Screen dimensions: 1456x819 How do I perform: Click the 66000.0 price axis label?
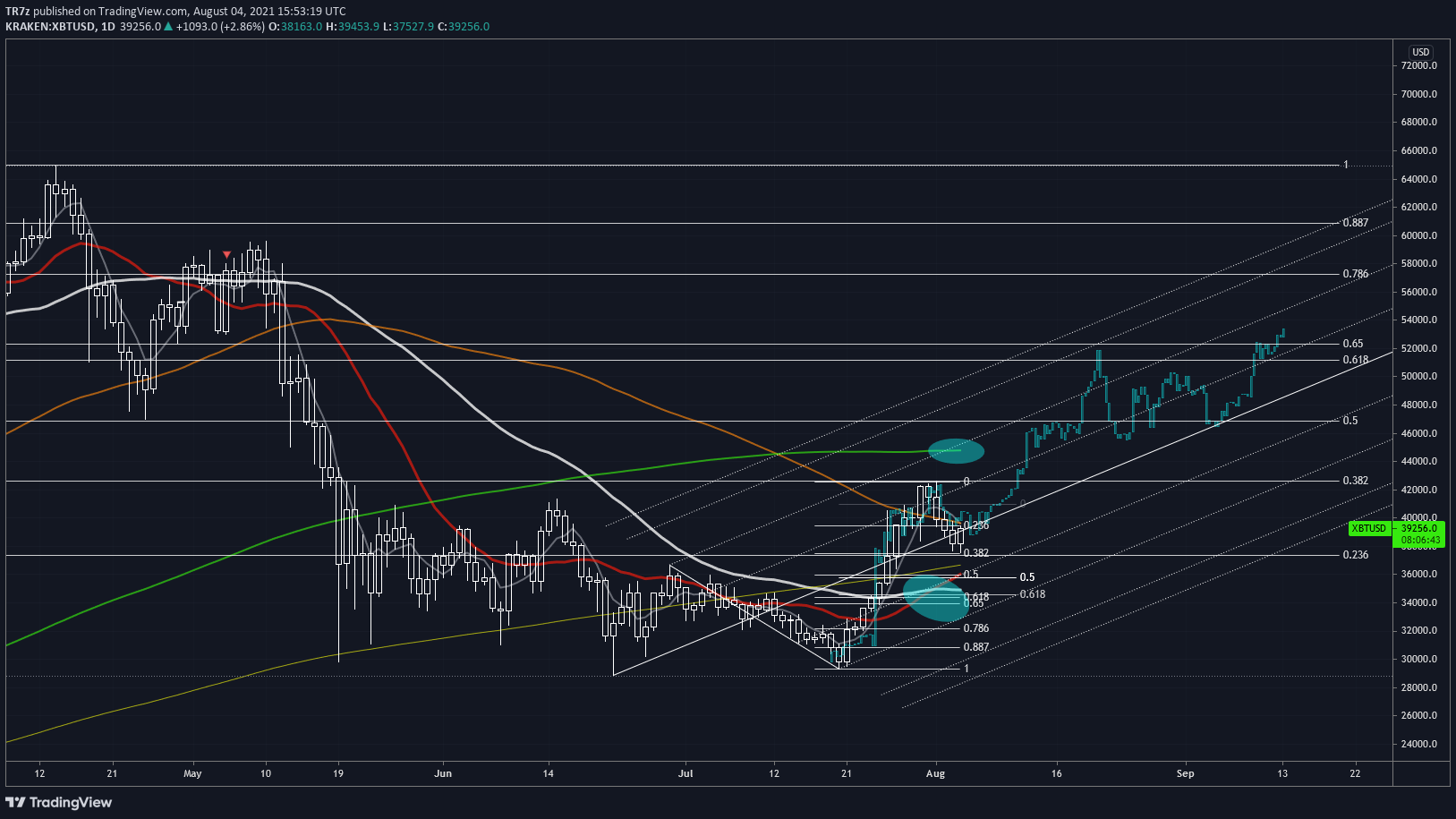pyautogui.click(x=1419, y=151)
